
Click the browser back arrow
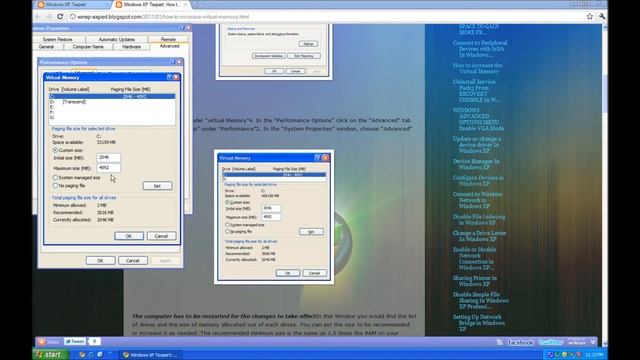pos(38,16)
